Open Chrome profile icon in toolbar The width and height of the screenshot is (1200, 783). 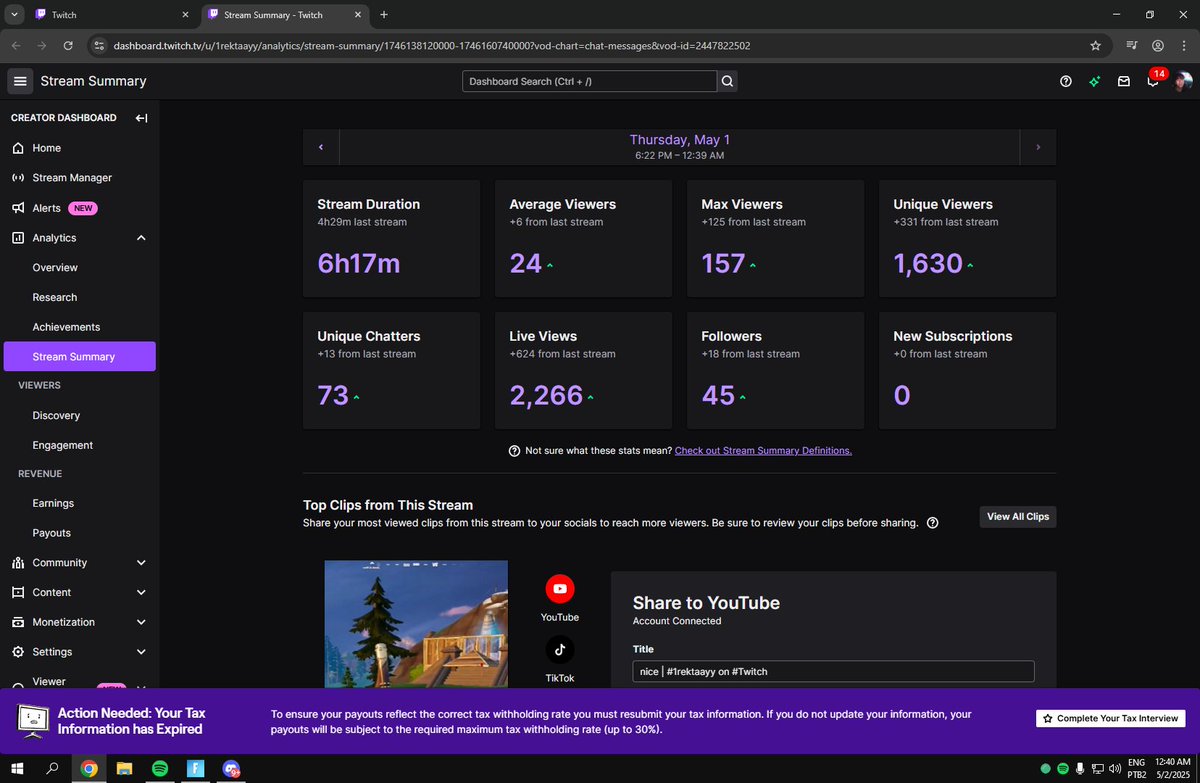[x=1157, y=45]
